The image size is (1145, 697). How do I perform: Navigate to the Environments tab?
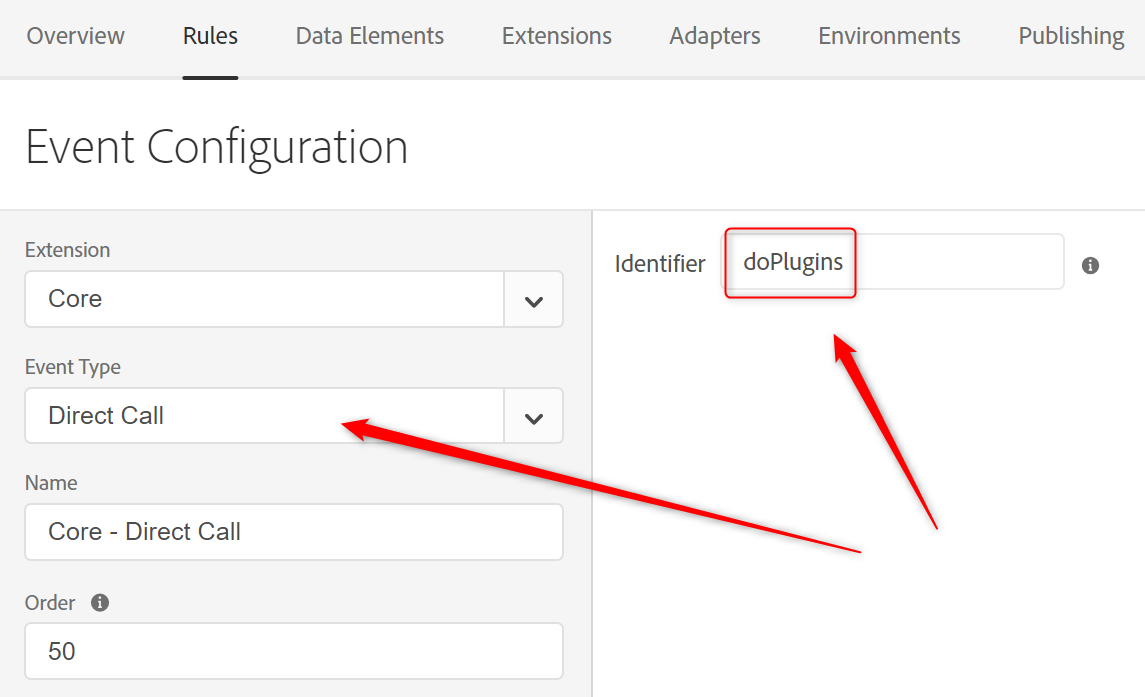click(x=889, y=36)
